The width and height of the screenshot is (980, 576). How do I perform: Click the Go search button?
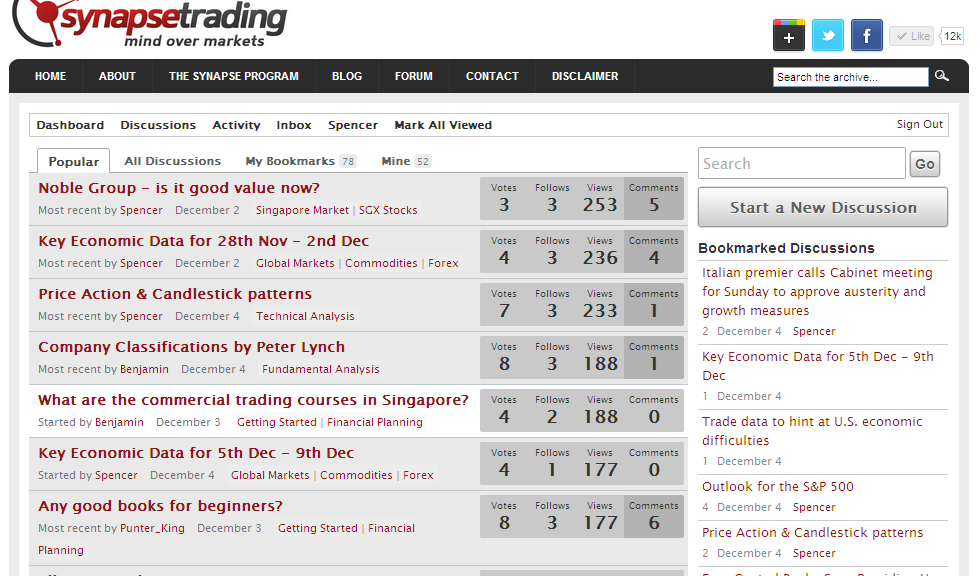click(x=924, y=164)
